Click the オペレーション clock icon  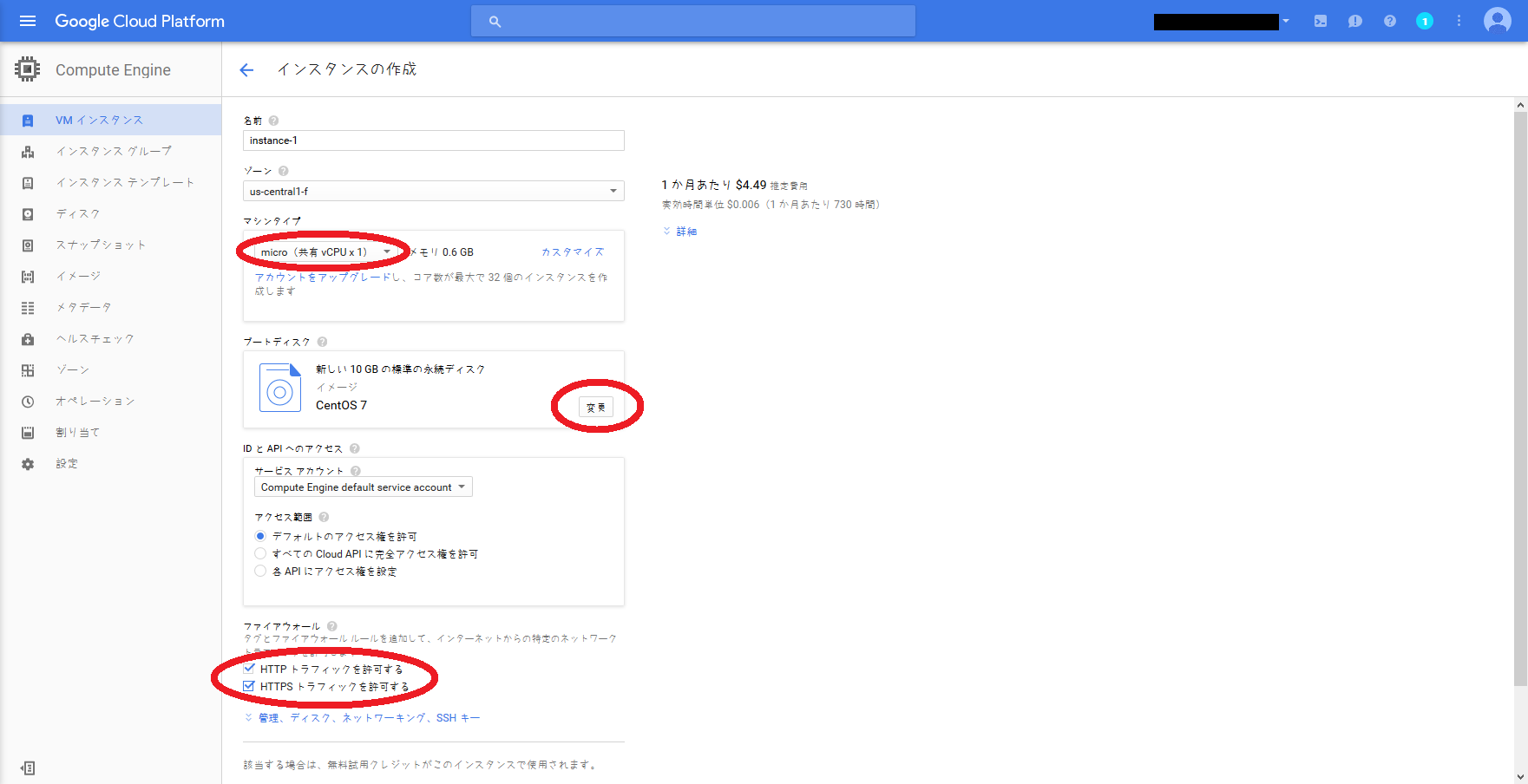point(28,402)
